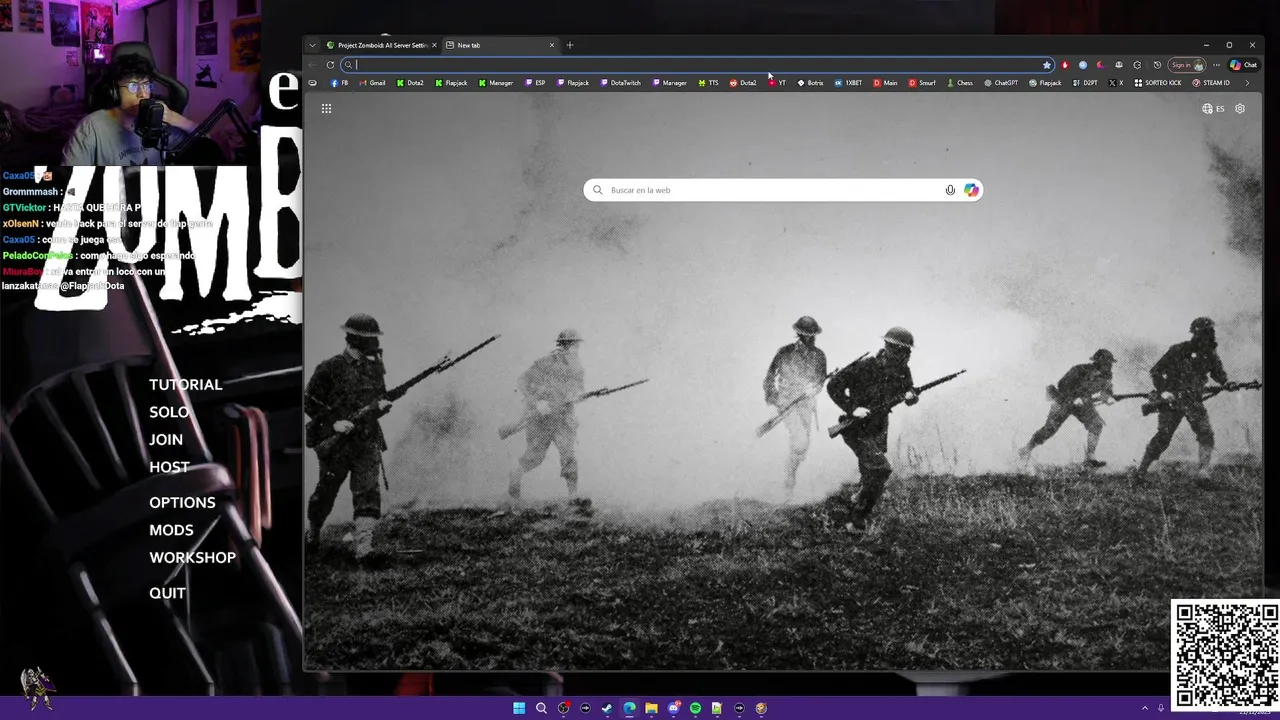Open Spotify from the taskbar
Image resolution: width=1280 pixels, height=720 pixels.
coord(695,708)
